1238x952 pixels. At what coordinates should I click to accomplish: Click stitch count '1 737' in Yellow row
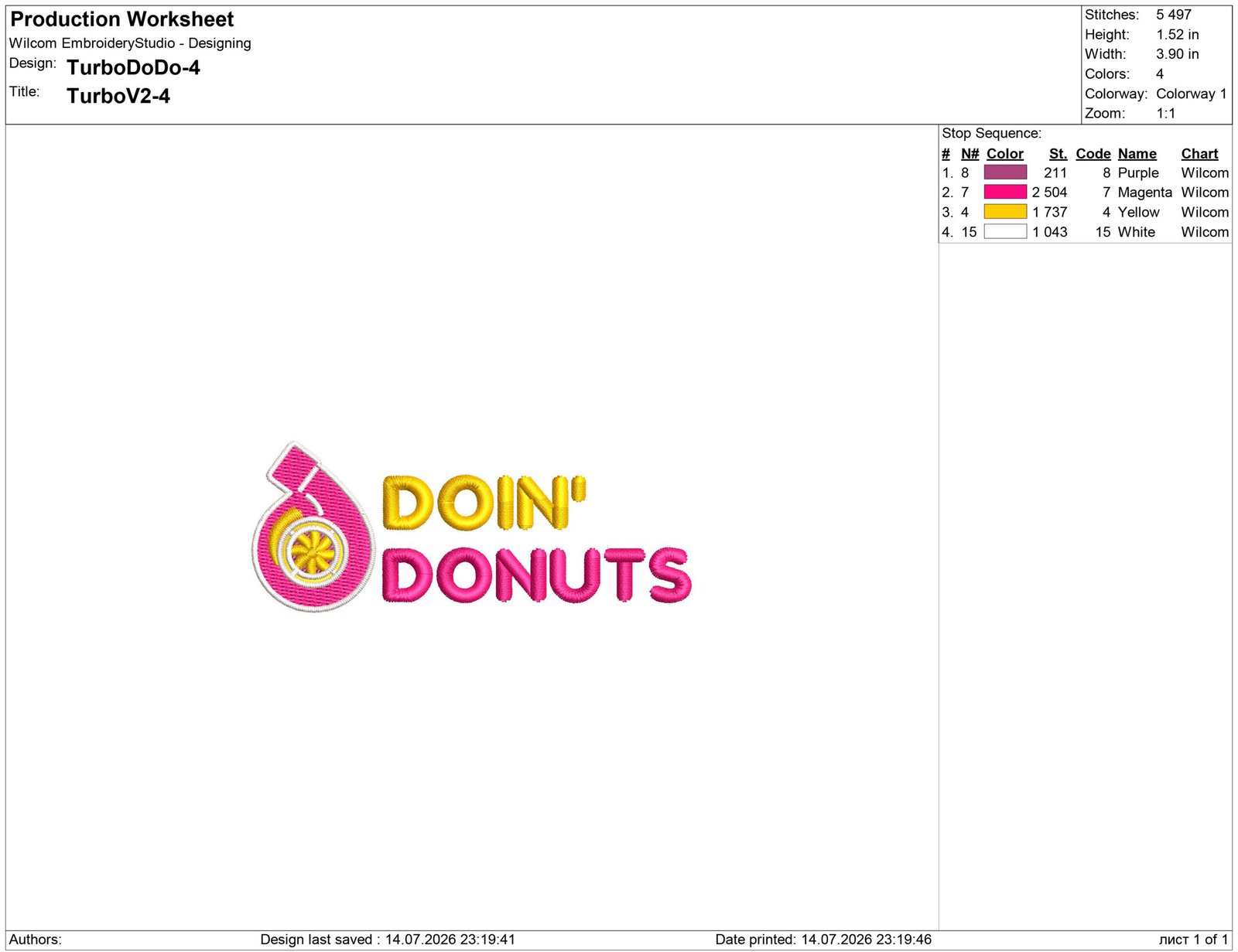coord(1049,213)
